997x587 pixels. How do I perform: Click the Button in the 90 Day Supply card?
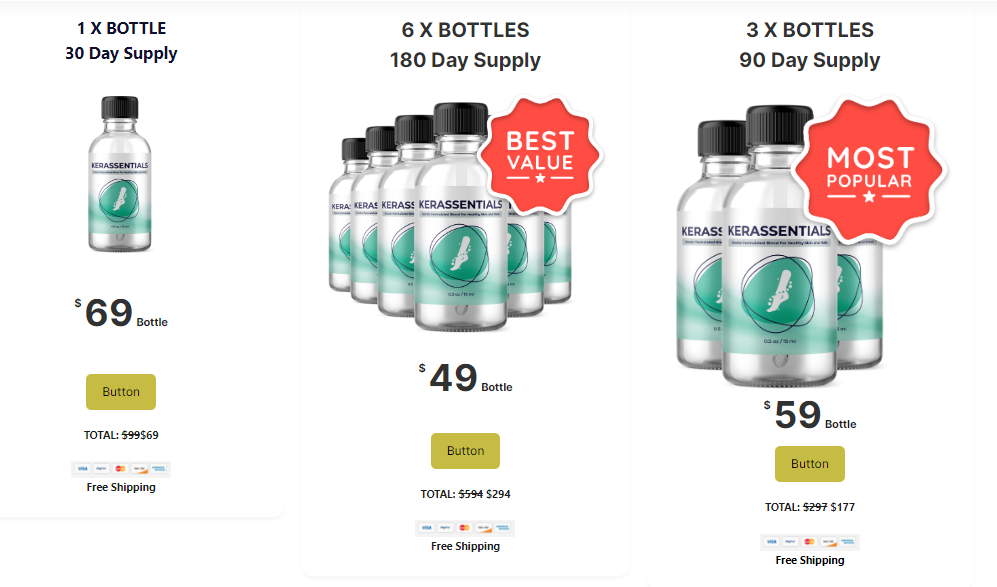(809, 463)
